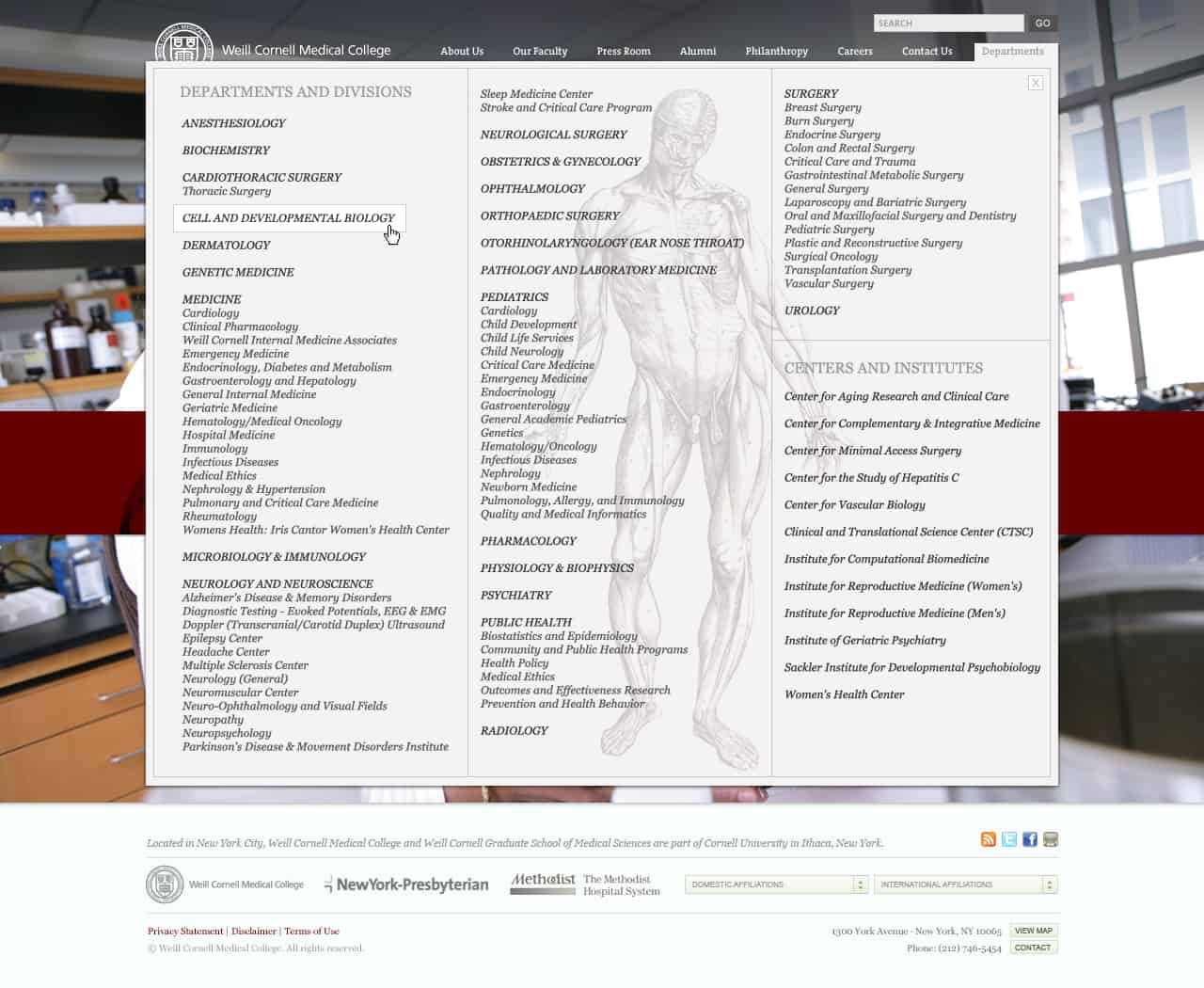Open the Anesthesiology department link
The height and width of the screenshot is (988, 1204).
(x=233, y=123)
